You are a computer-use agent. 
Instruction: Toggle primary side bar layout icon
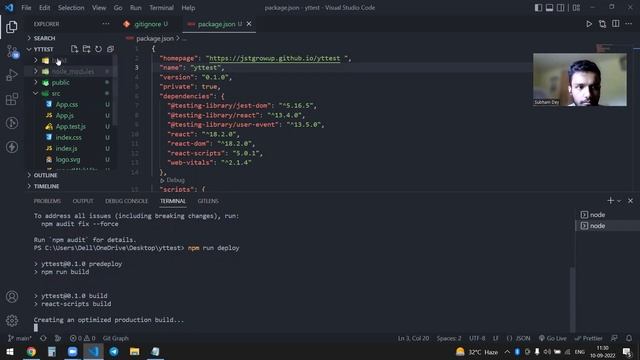(x=538, y=7)
